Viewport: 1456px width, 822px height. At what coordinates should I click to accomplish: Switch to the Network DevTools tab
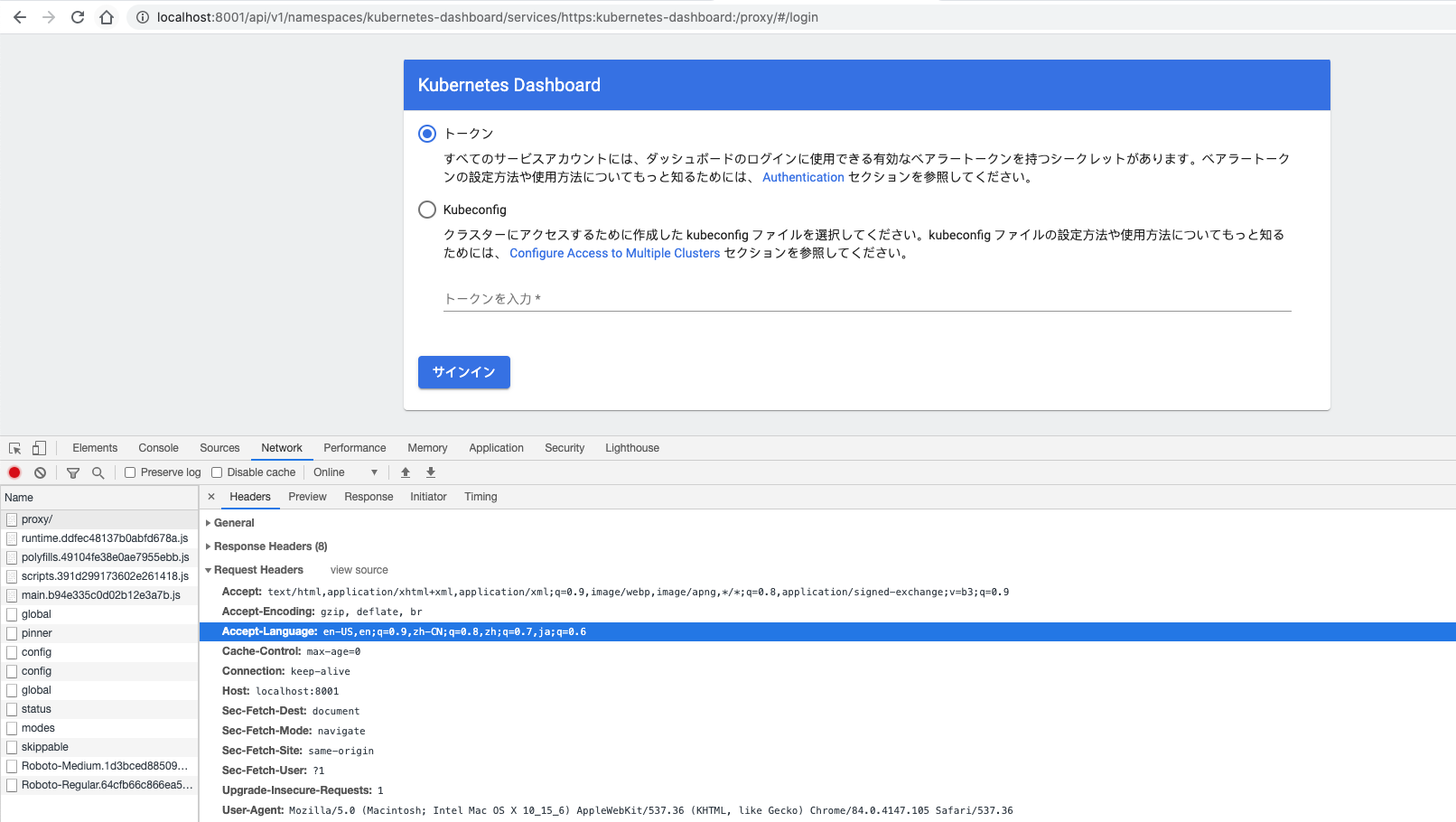tap(282, 448)
